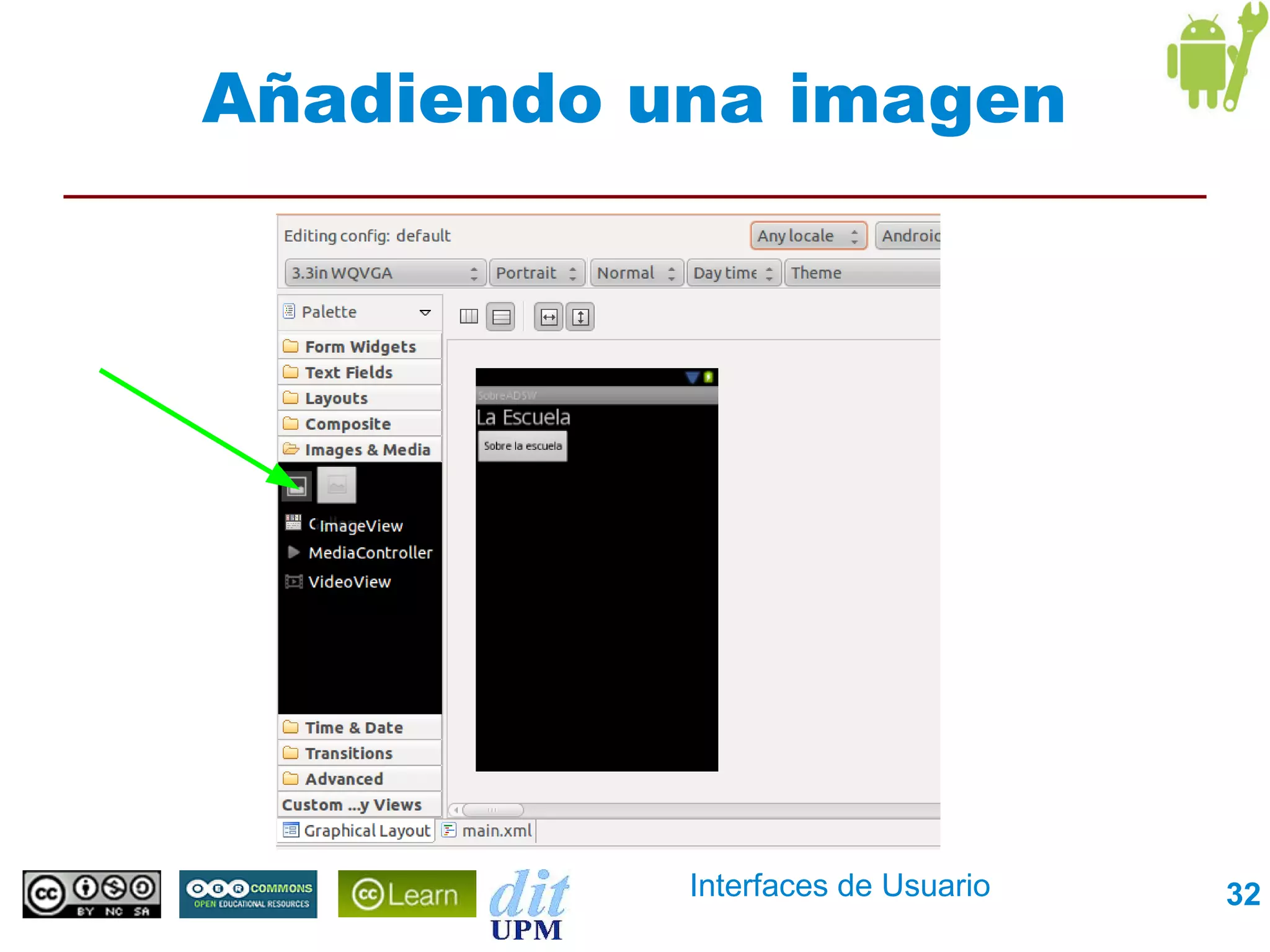
Task: Change orientation via Portrait dropdown
Action: 537,273
